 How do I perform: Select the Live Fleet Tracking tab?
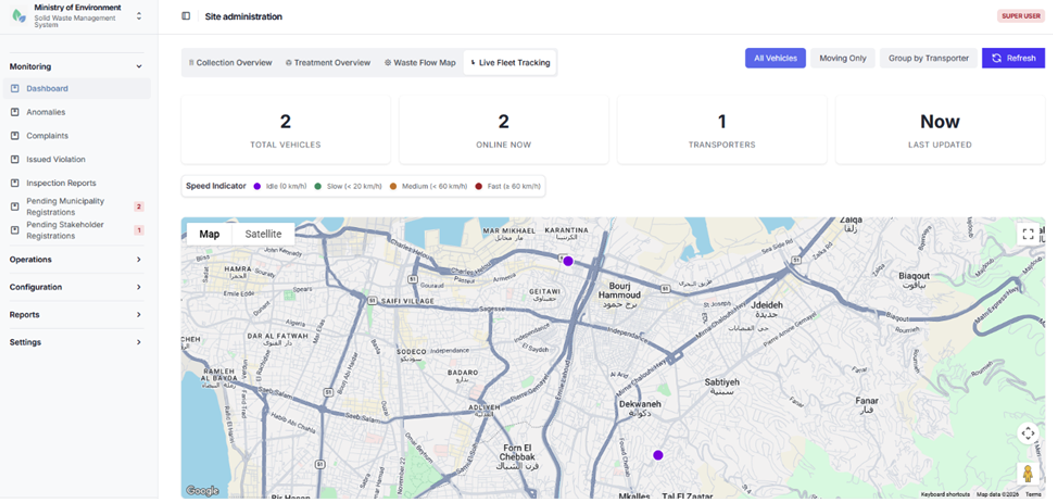(510, 62)
